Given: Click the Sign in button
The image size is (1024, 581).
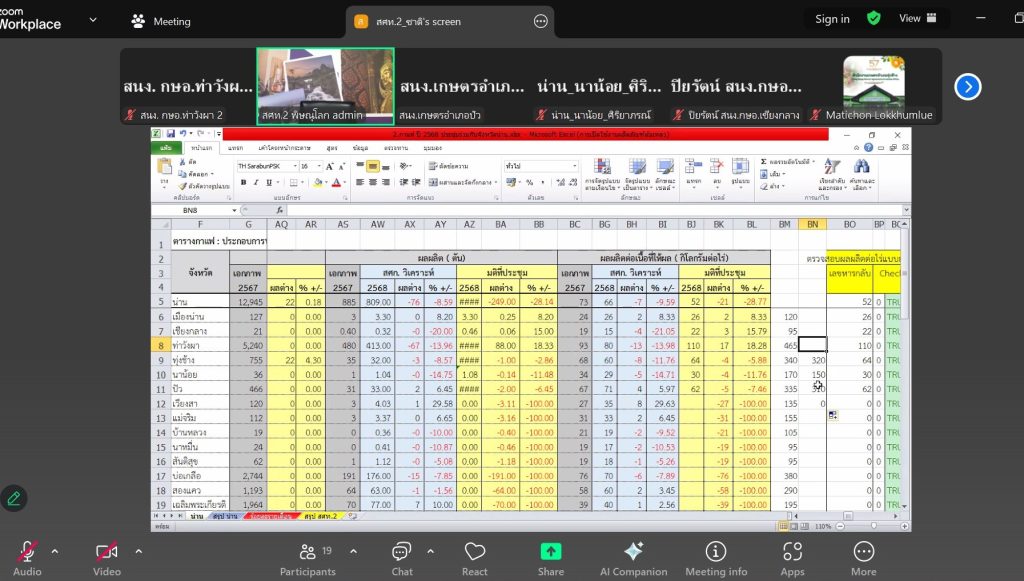Looking at the screenshot, I should (832, 19).
